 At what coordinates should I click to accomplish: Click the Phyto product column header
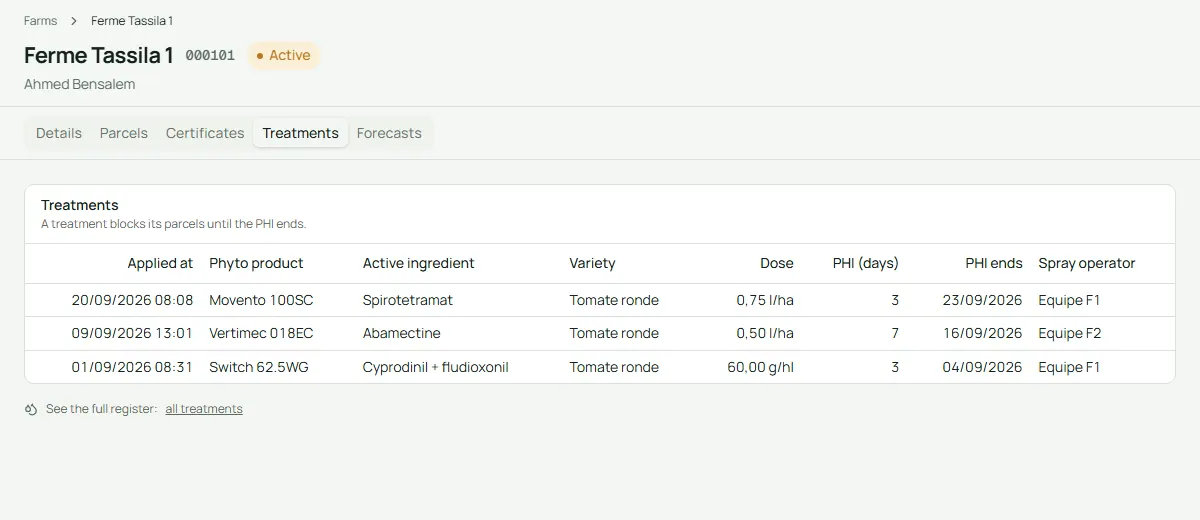256,263
